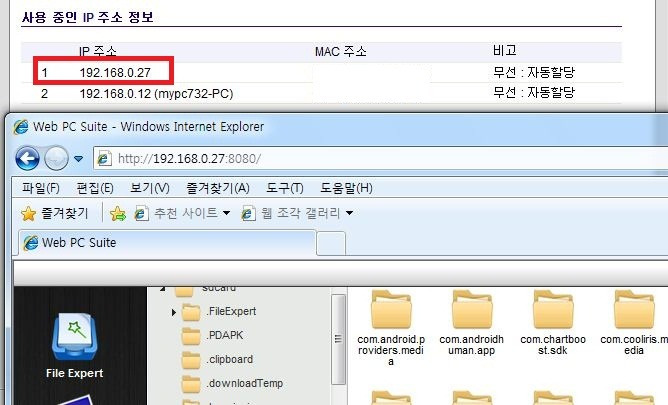Click the 192.168.0.27 IP address cell

(x=115, y=72)
